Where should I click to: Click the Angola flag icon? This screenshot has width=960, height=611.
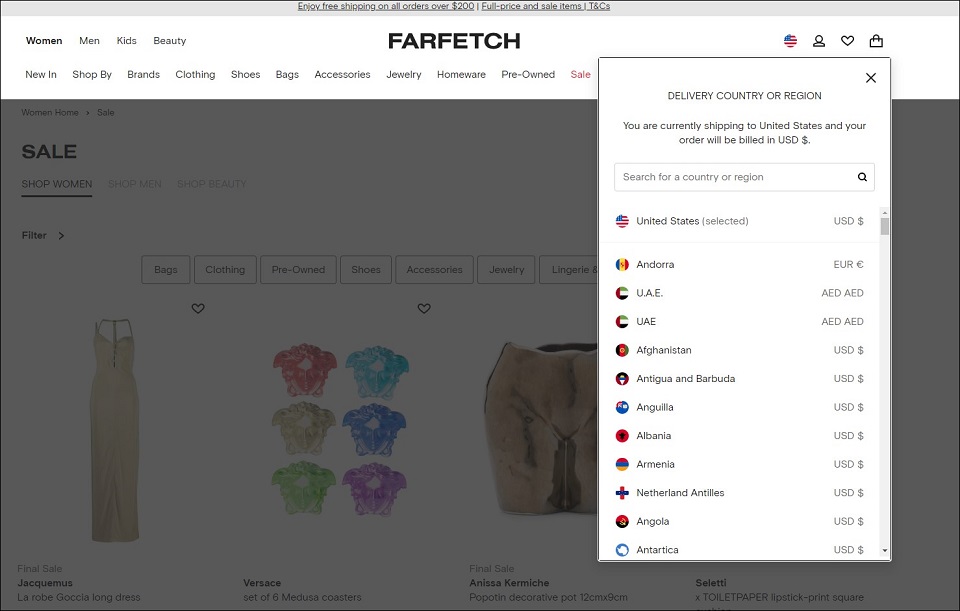tap(622, 522)
